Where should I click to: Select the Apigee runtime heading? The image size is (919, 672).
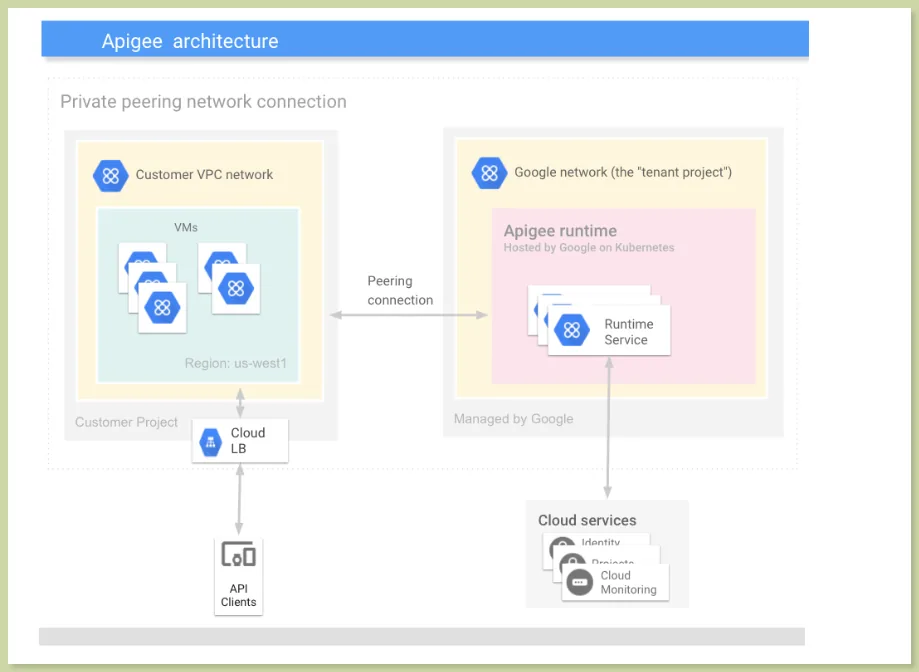560,231
